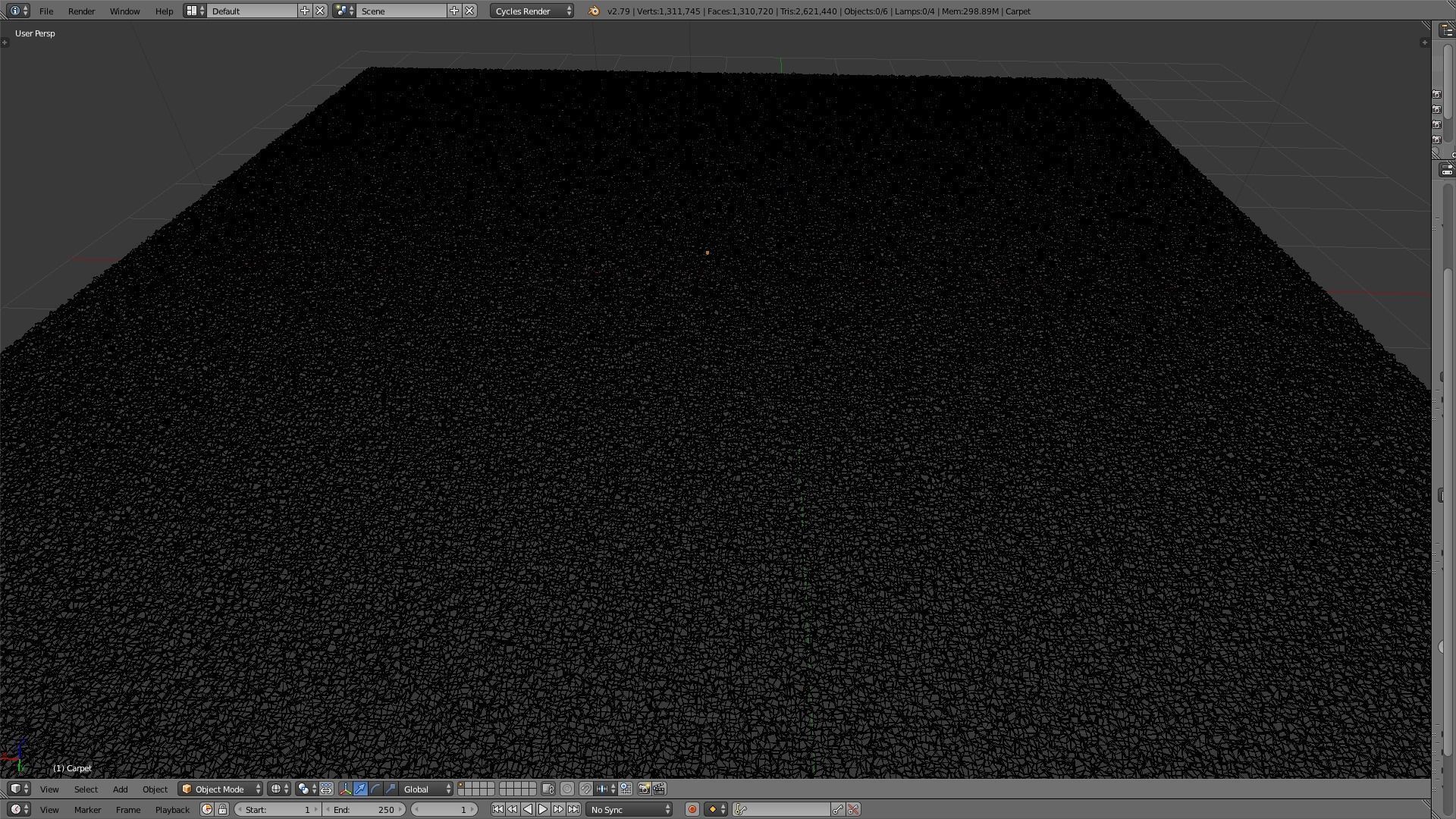Play the animation forward

pos(543,809)
